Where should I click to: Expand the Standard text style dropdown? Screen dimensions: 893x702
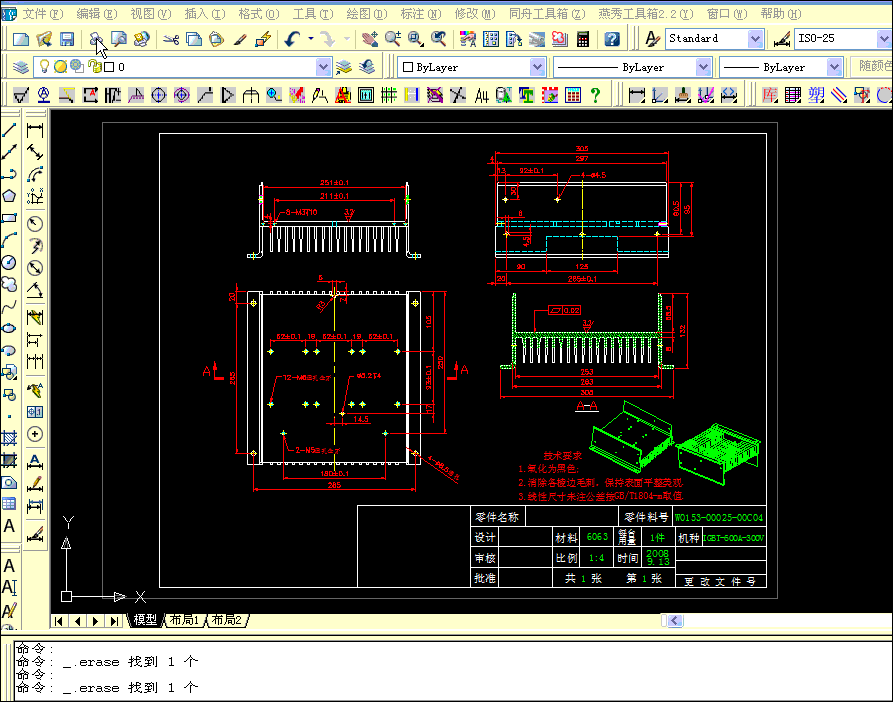click(x=755, y=39)
